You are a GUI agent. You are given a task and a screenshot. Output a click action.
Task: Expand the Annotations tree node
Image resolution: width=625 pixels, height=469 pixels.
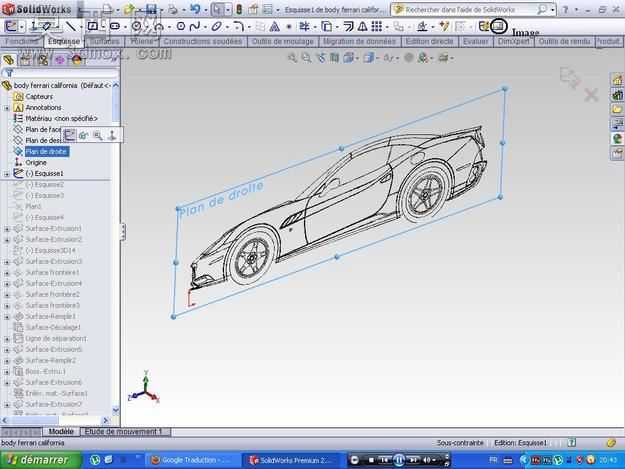(7, 108)
